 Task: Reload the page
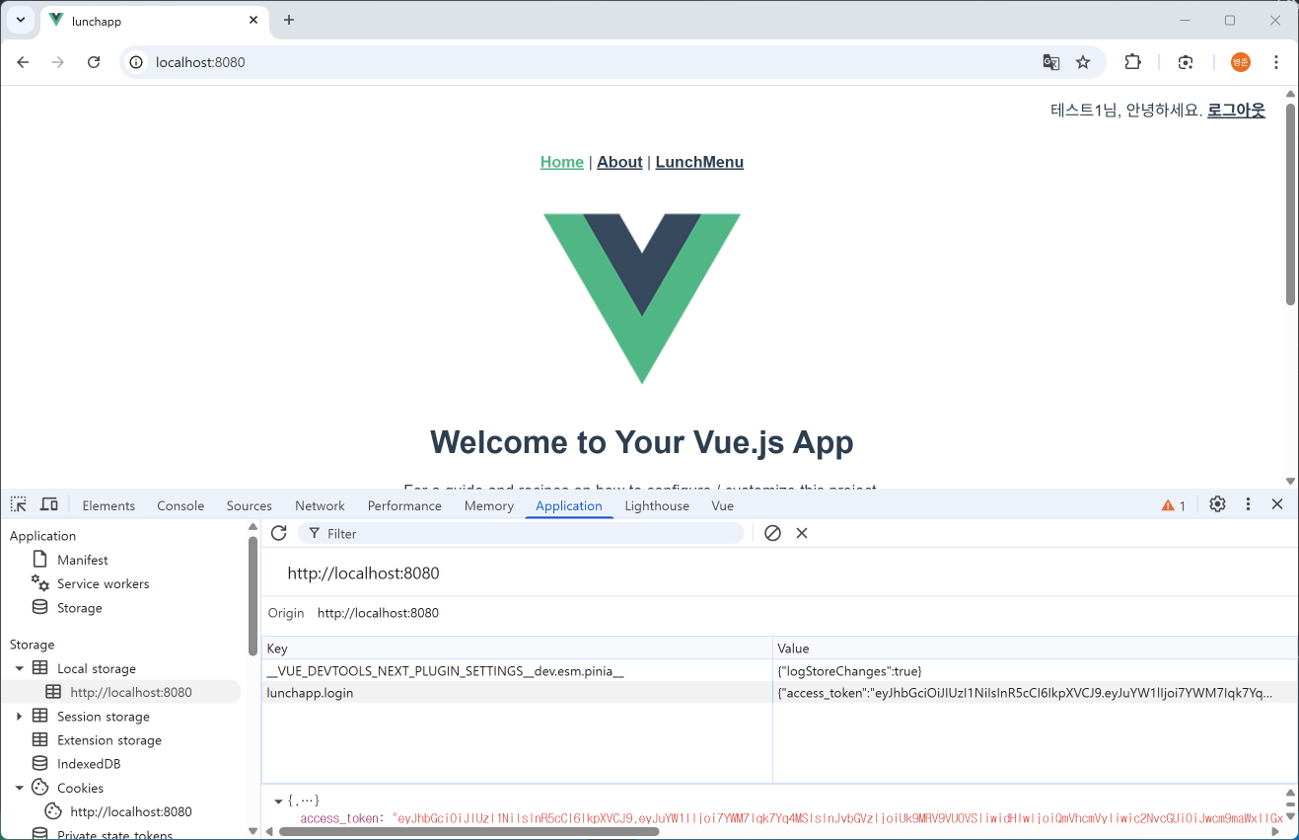click(94, 62)
